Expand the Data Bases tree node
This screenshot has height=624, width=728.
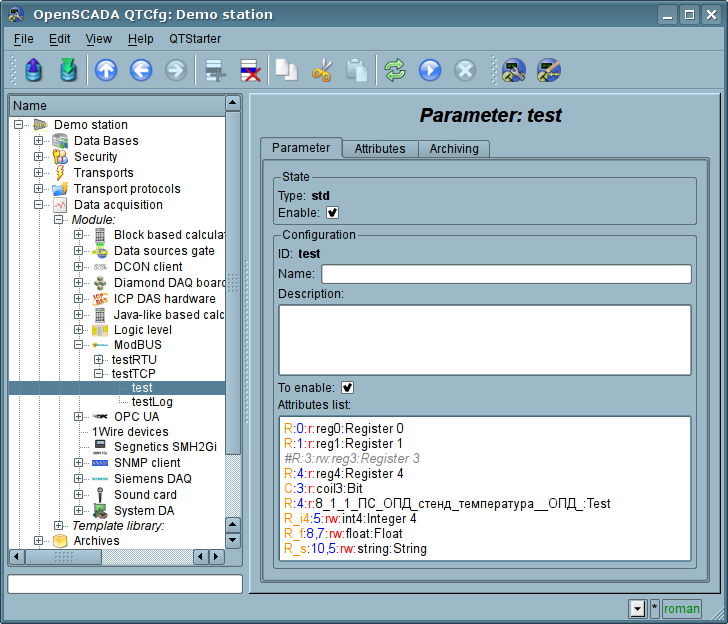[x=39, y=141]
